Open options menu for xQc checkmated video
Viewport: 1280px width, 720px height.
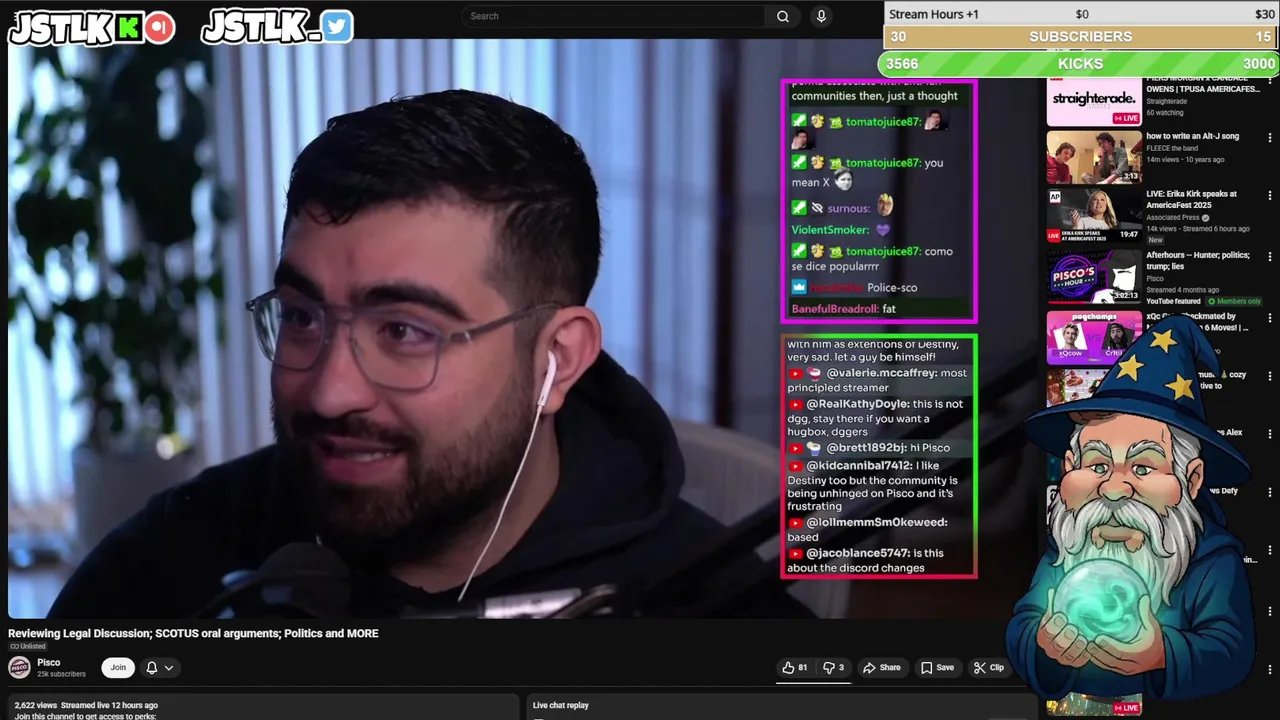point(1270,318)
